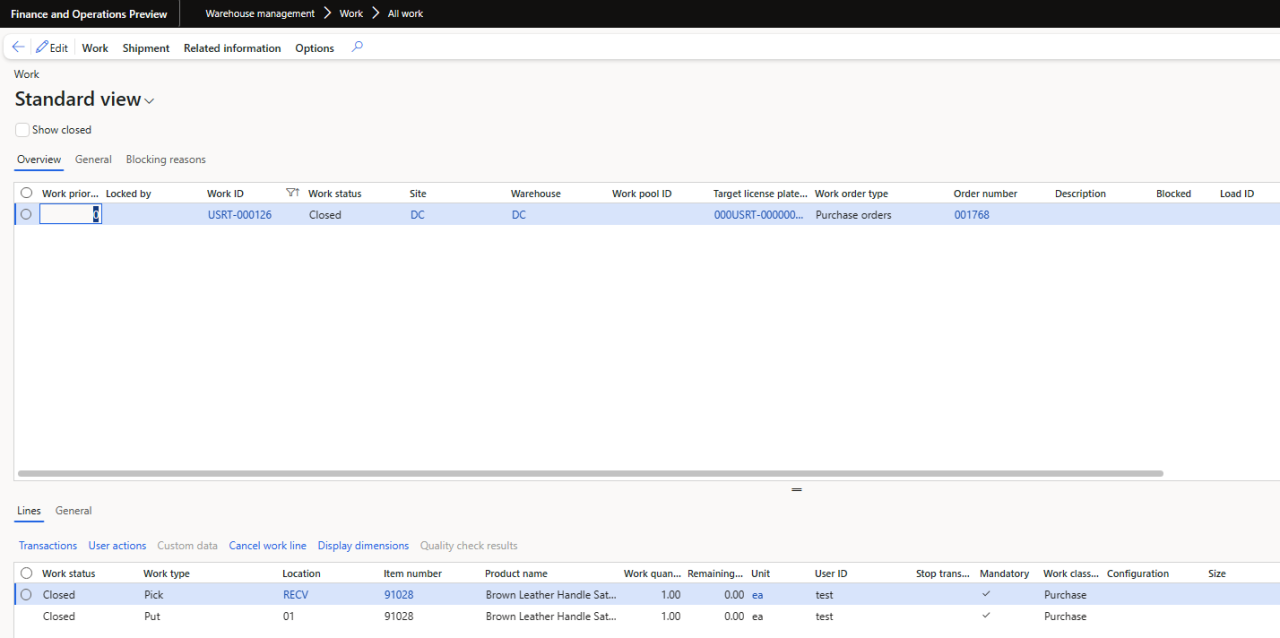Viewport: 1280px width, 638px height.
Task: Click the filter icon on Work ID column
Action: click(x=292, y=192)
